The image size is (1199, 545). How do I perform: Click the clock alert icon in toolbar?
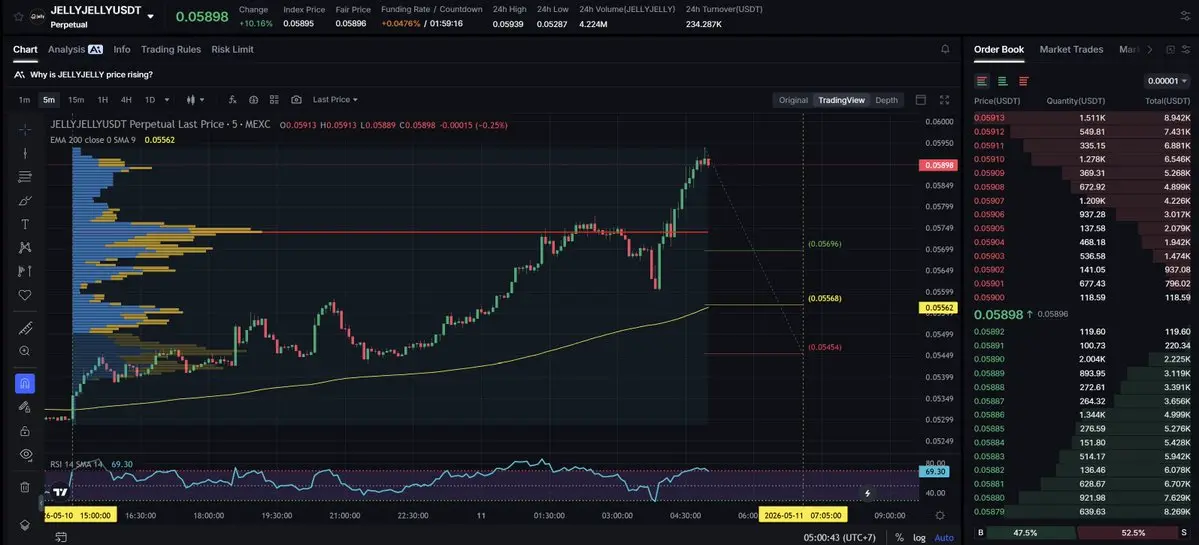coord(253,99)
